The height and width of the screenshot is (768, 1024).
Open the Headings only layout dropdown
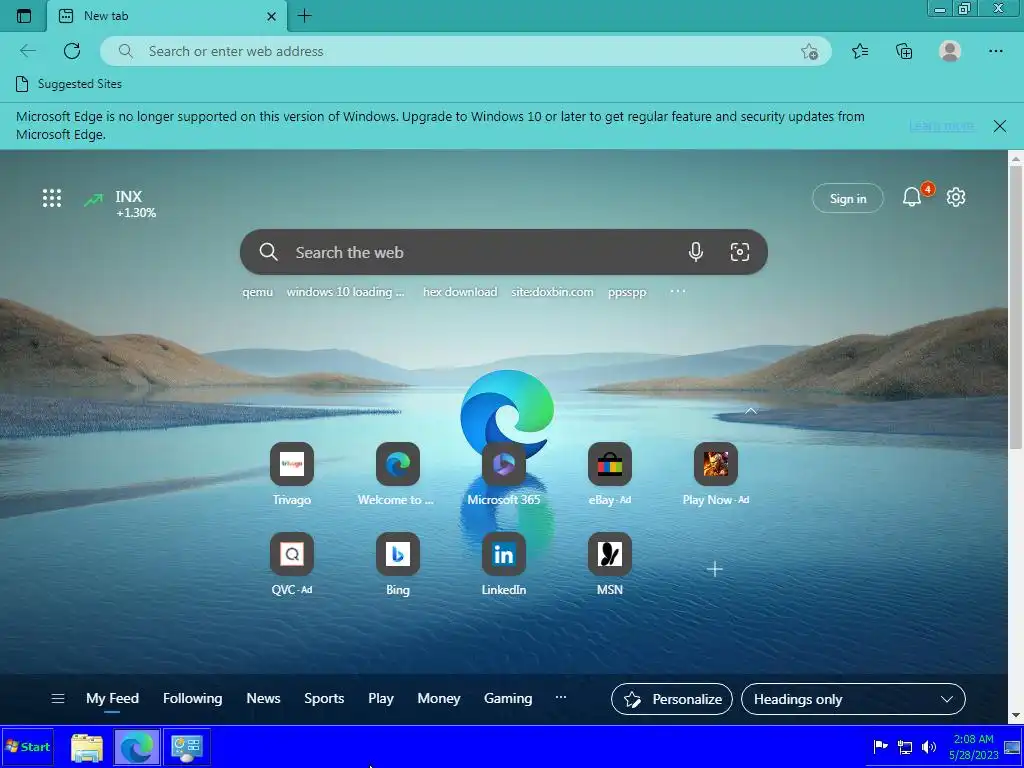pyautogui.click(x=853, y=699)
